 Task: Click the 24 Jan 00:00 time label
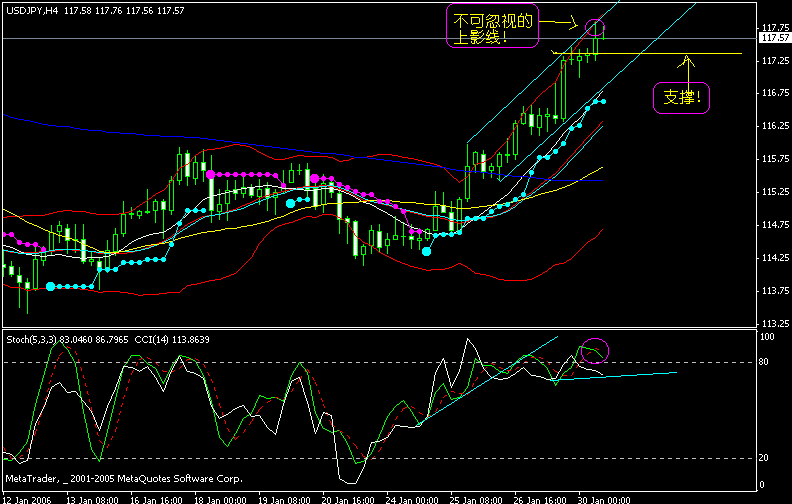click(x=412, y=500)
